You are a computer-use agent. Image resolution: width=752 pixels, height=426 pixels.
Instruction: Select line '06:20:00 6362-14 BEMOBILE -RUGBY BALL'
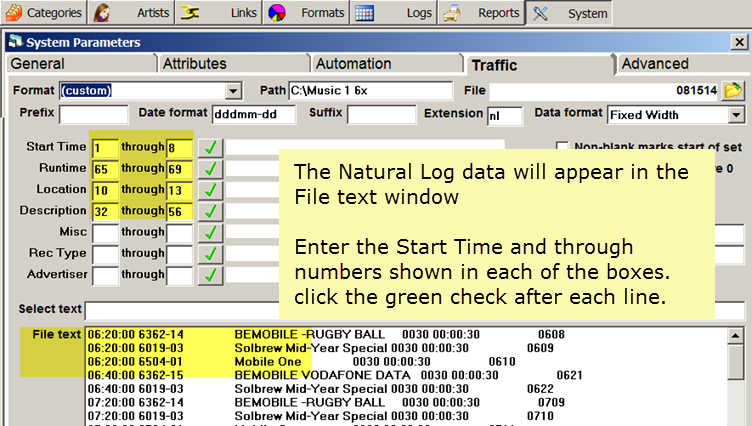click(x=326, y=334)
